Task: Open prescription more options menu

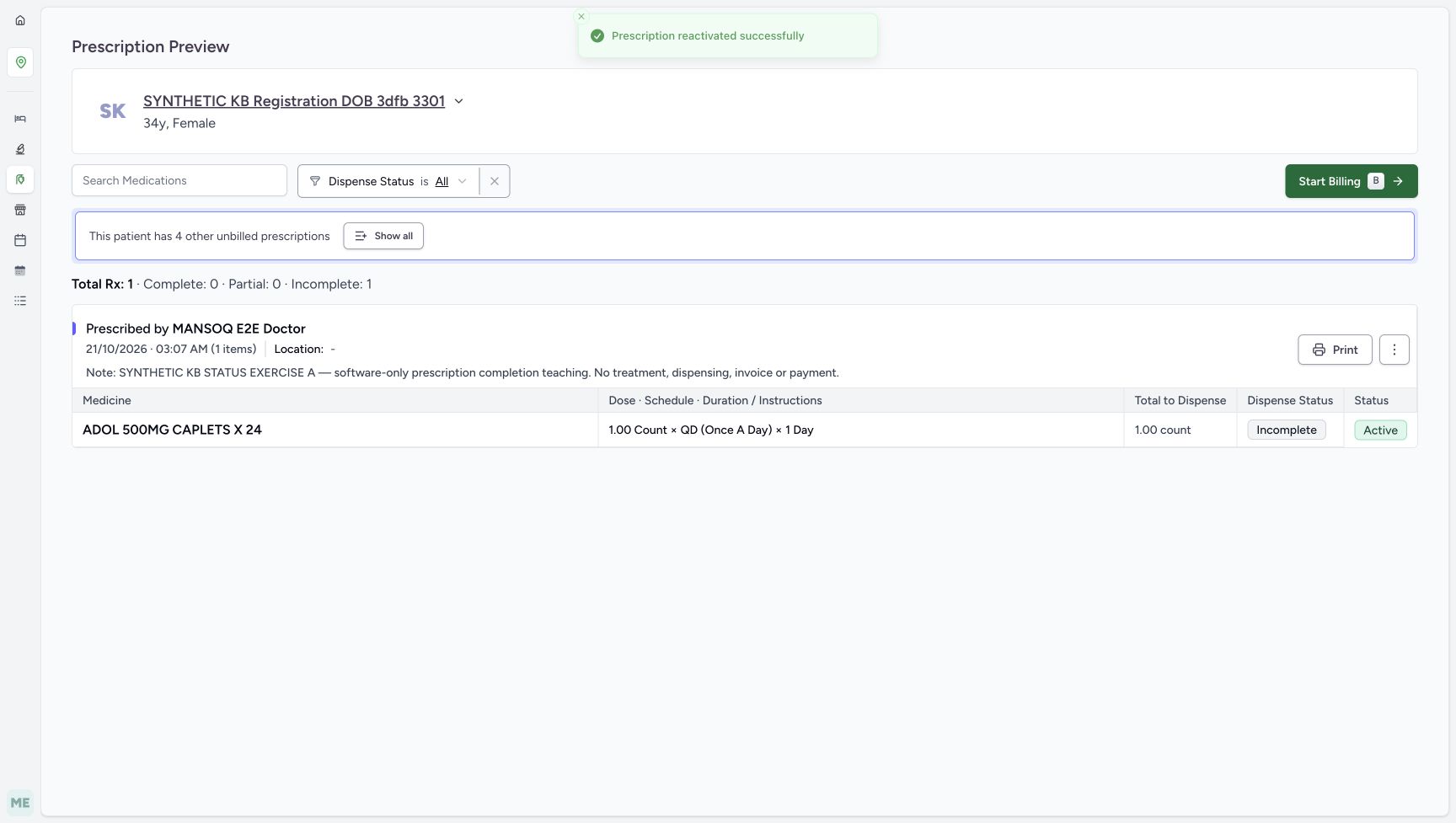Action: click(1394, 350)
